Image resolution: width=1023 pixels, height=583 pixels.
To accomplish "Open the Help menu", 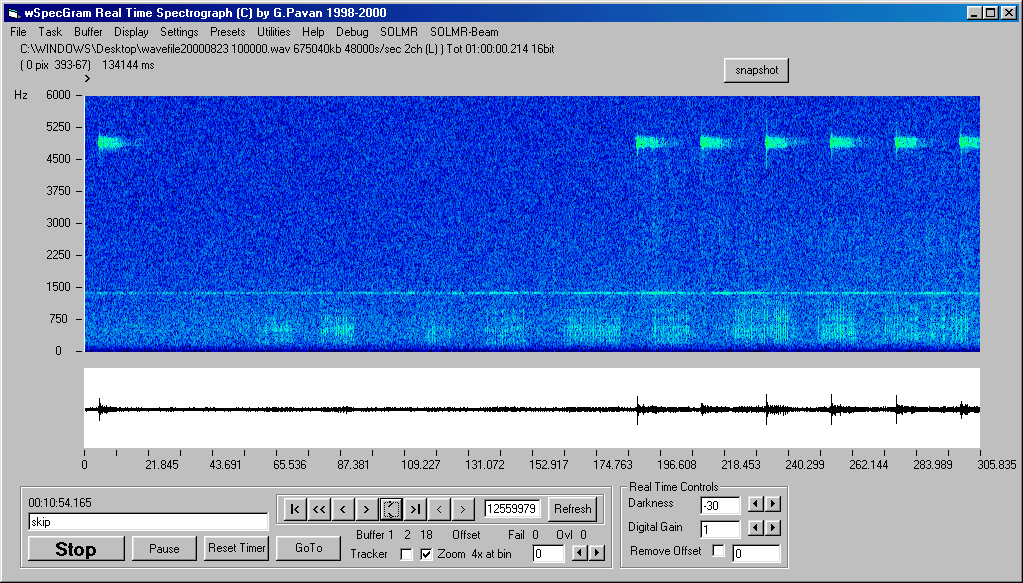I will [313, 32].
